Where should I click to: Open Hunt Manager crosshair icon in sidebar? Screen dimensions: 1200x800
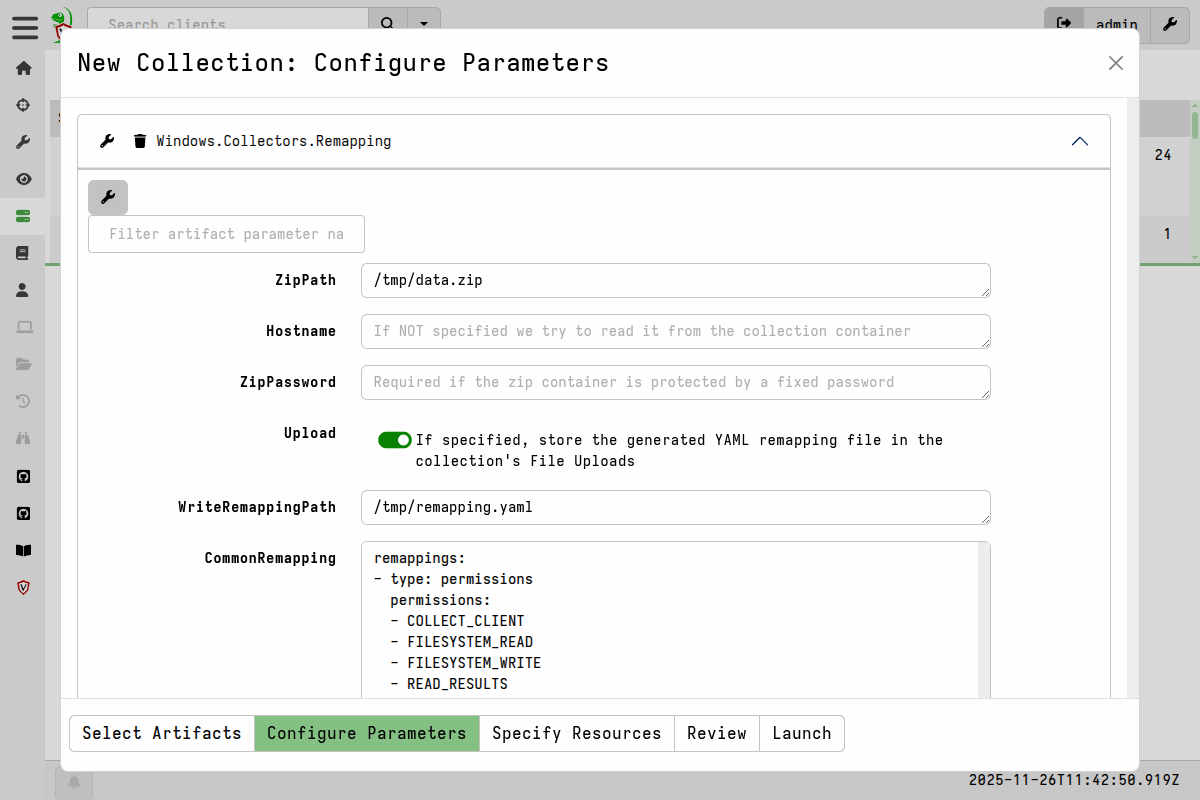coord(23,105)
